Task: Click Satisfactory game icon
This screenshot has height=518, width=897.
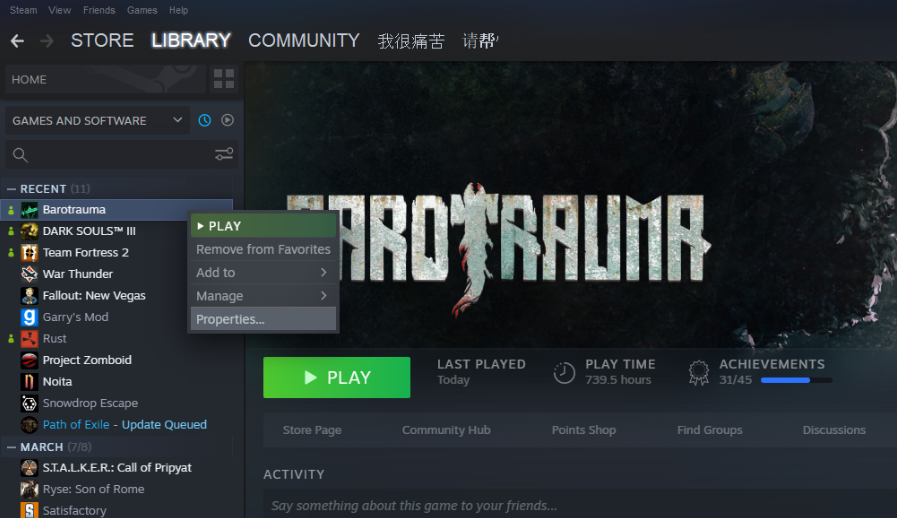Action: 29,511
